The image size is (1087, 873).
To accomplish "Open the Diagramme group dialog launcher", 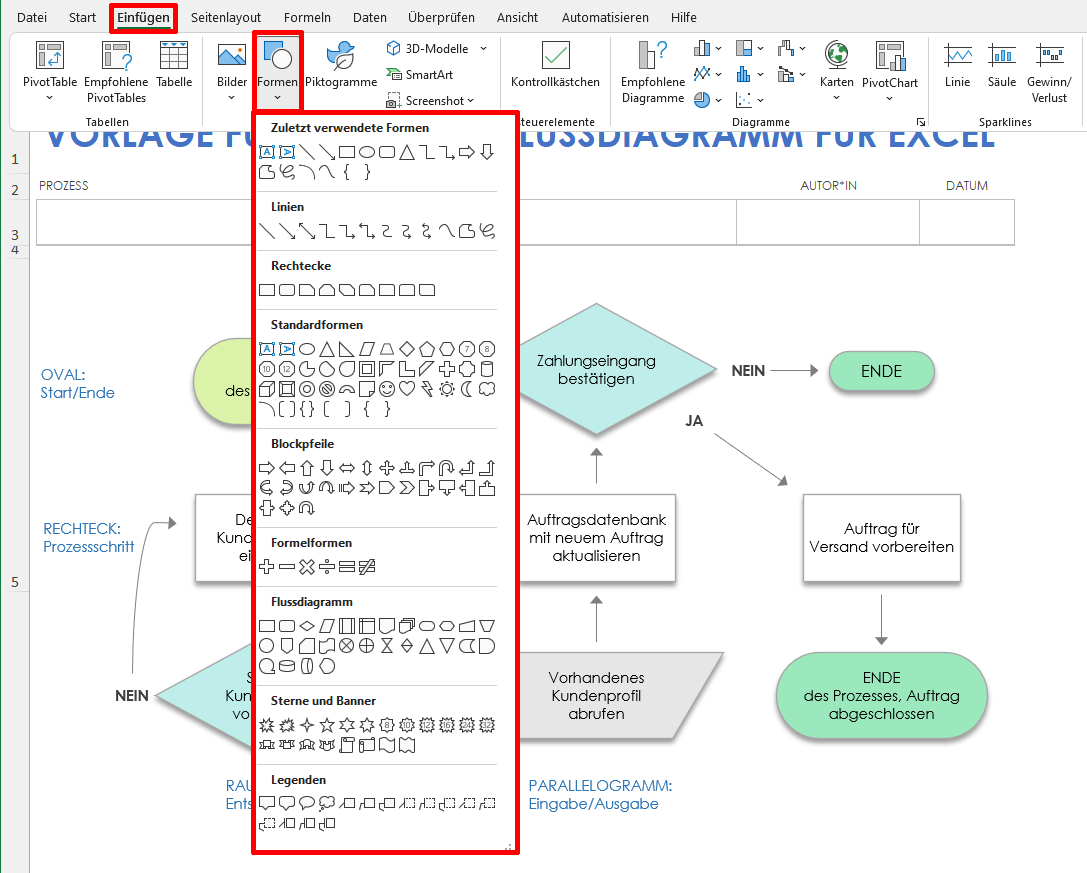I will pyautogui.click(x=919, y=121).
